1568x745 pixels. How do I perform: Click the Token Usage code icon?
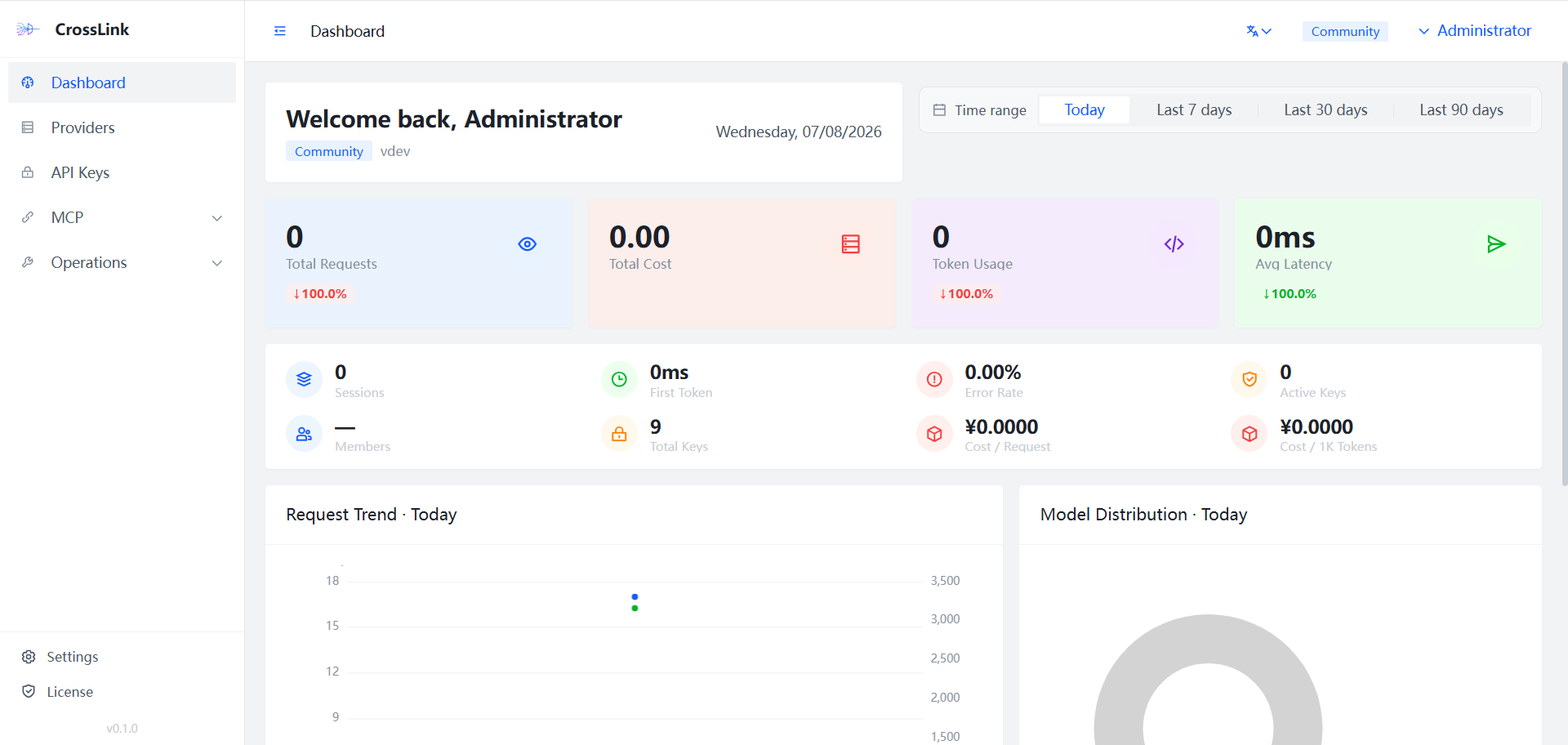tap(1174, 244)
